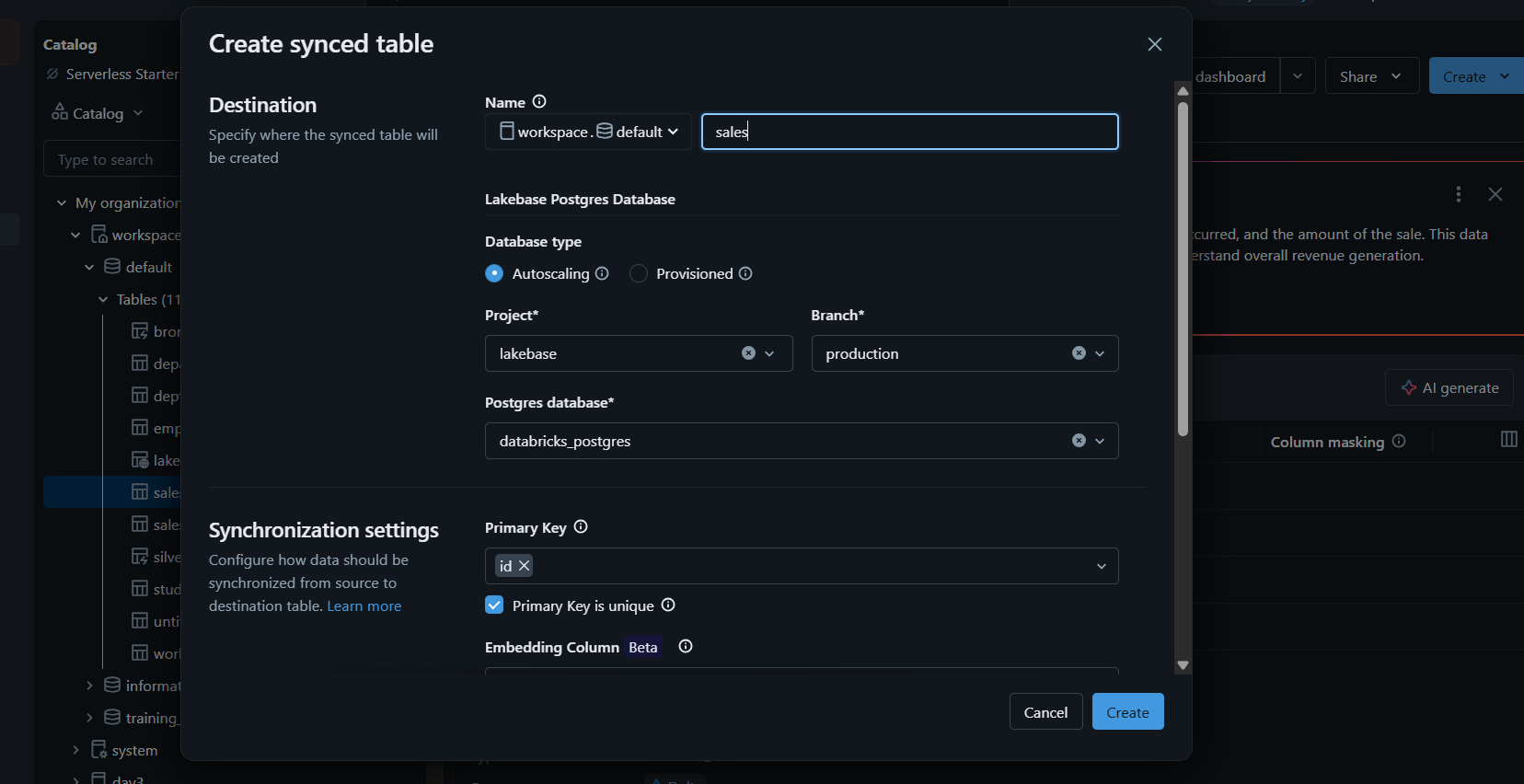Click the AI generate button
This screenshot has width=1524, height=784.
(x=1449, y=387)
